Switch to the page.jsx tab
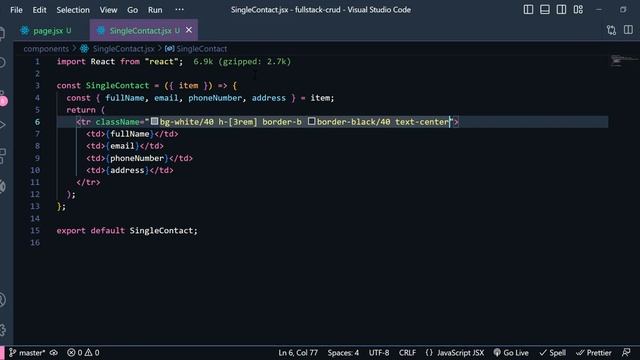The image size is (640, 360). coord(48,31)
